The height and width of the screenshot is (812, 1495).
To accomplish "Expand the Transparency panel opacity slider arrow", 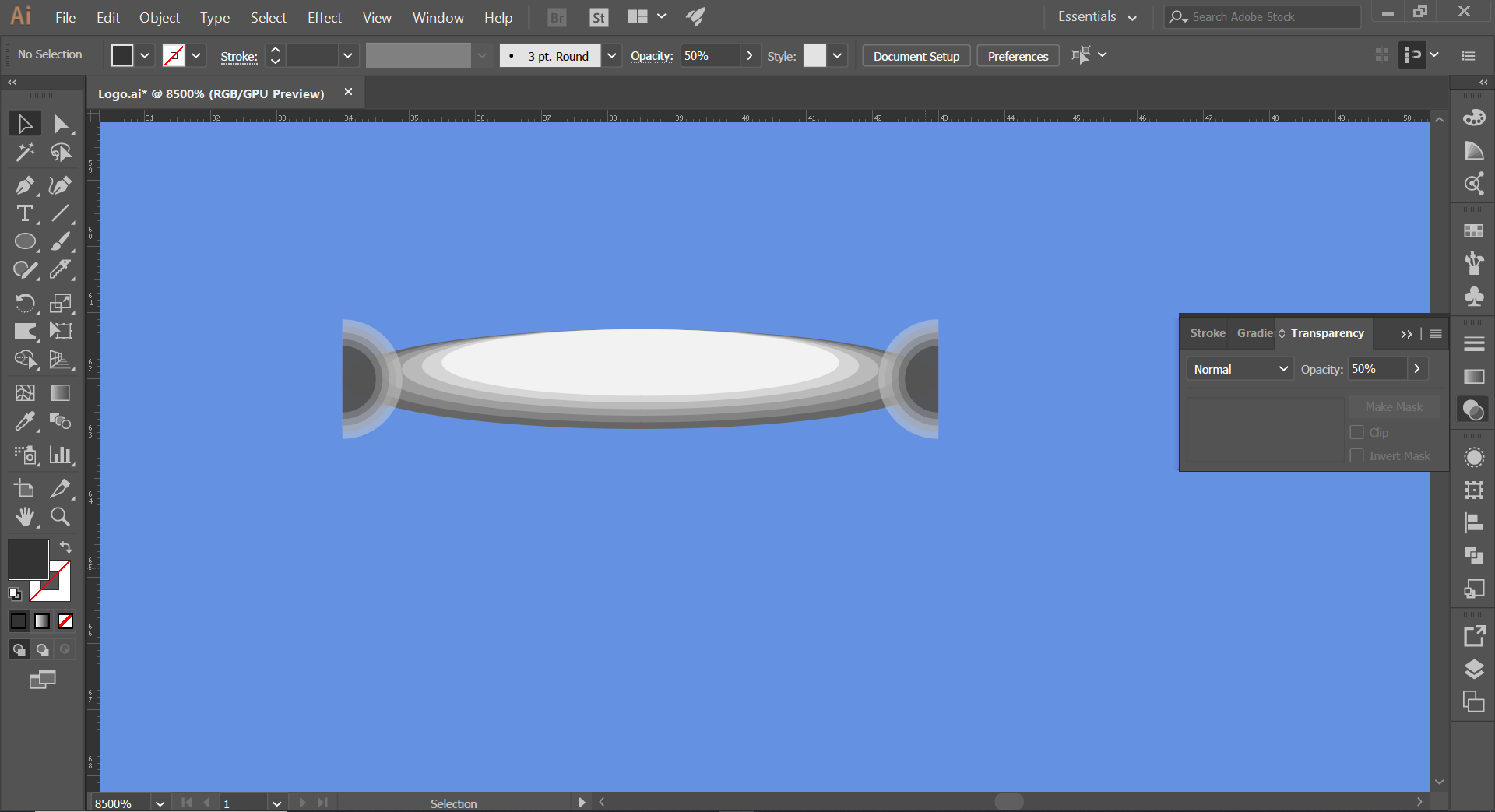I will coord(1417,369).
